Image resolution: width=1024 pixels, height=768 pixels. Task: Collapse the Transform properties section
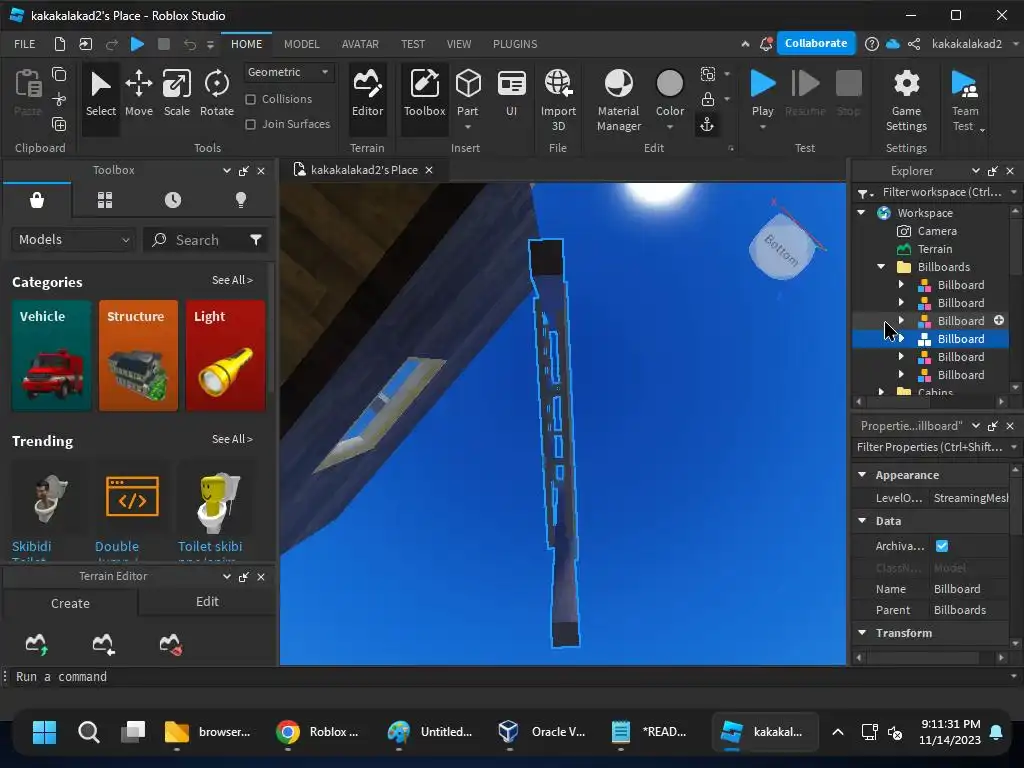coord(862,633)
